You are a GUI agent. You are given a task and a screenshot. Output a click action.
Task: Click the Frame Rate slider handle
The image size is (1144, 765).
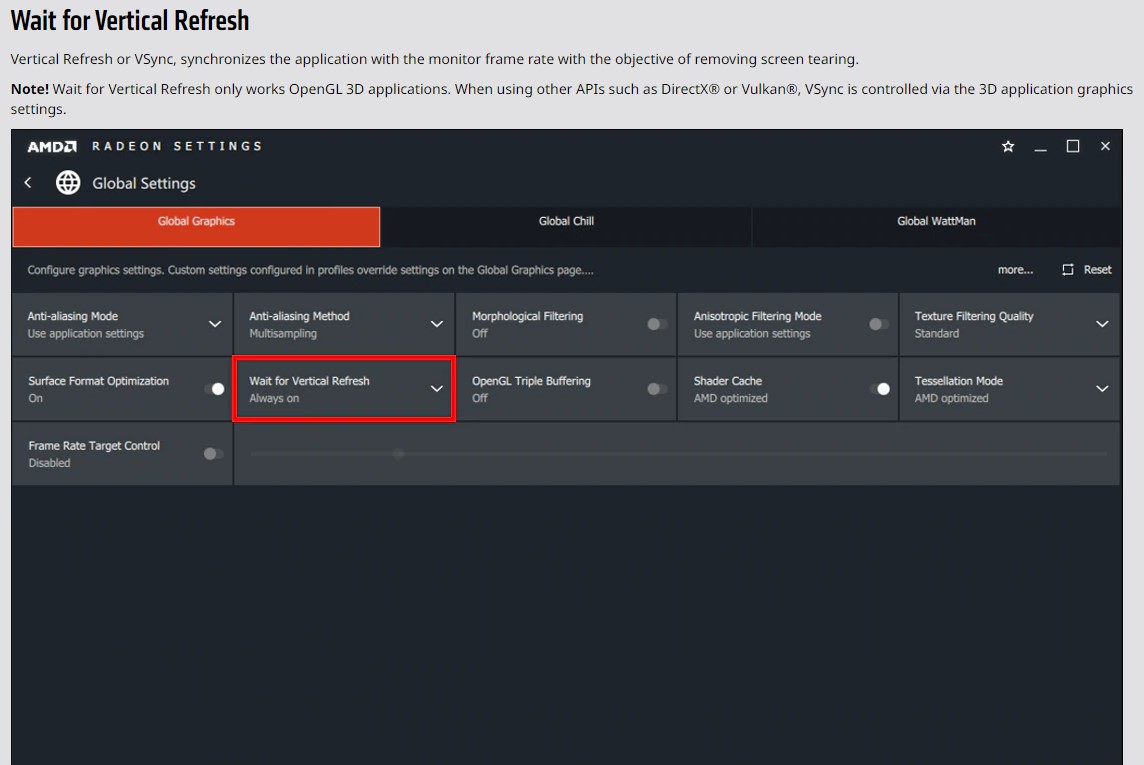click(398, 454)
